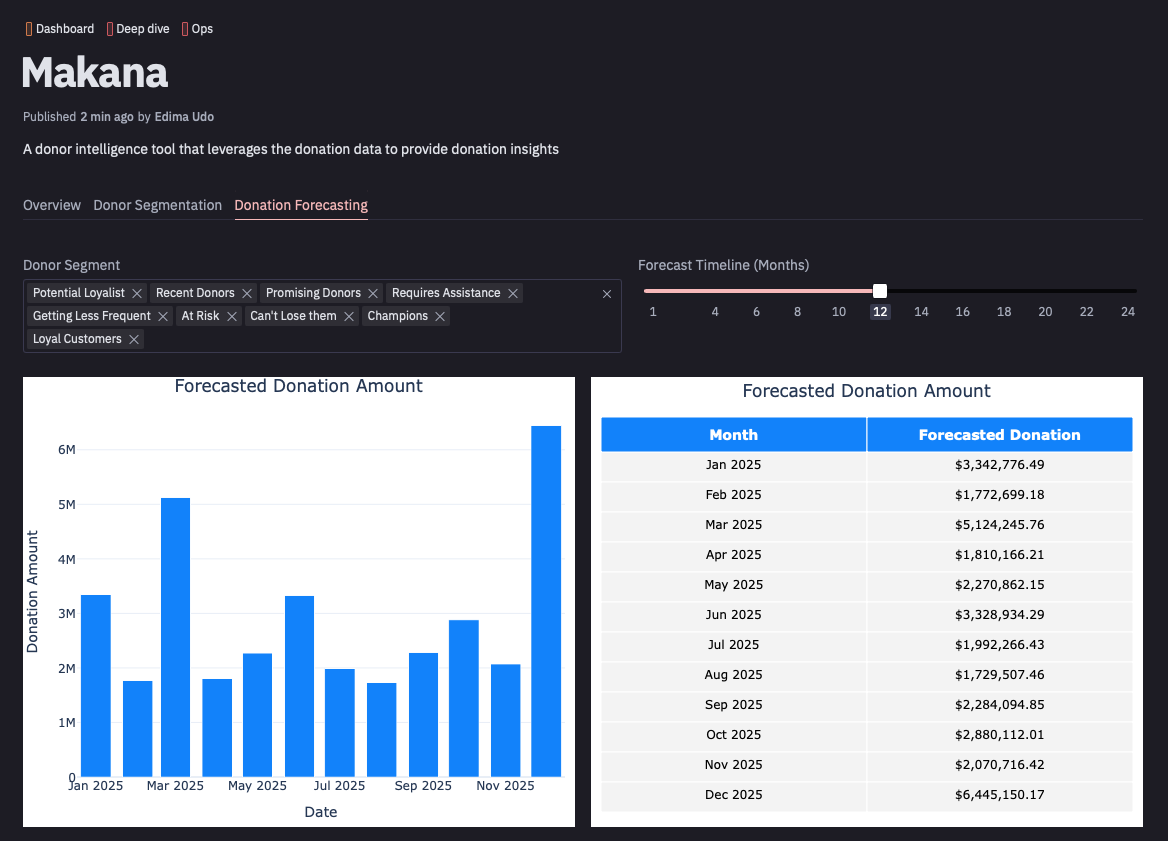Click the Dec 2025 tallest bar

tap(546, 601)
